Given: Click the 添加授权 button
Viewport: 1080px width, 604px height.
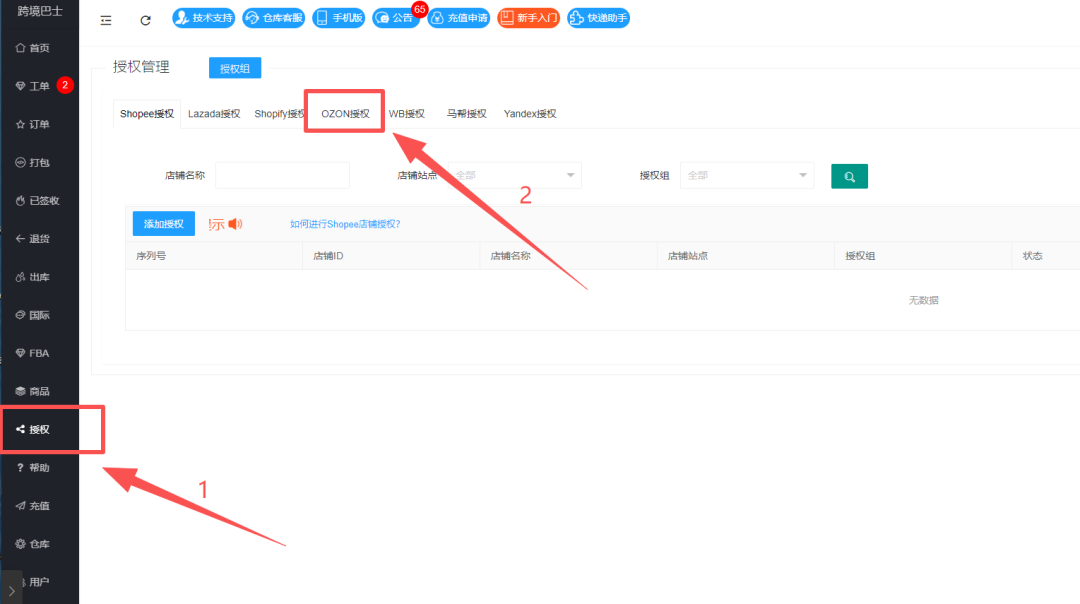Looking at the screenshot, I should click(x=164, y=224).
